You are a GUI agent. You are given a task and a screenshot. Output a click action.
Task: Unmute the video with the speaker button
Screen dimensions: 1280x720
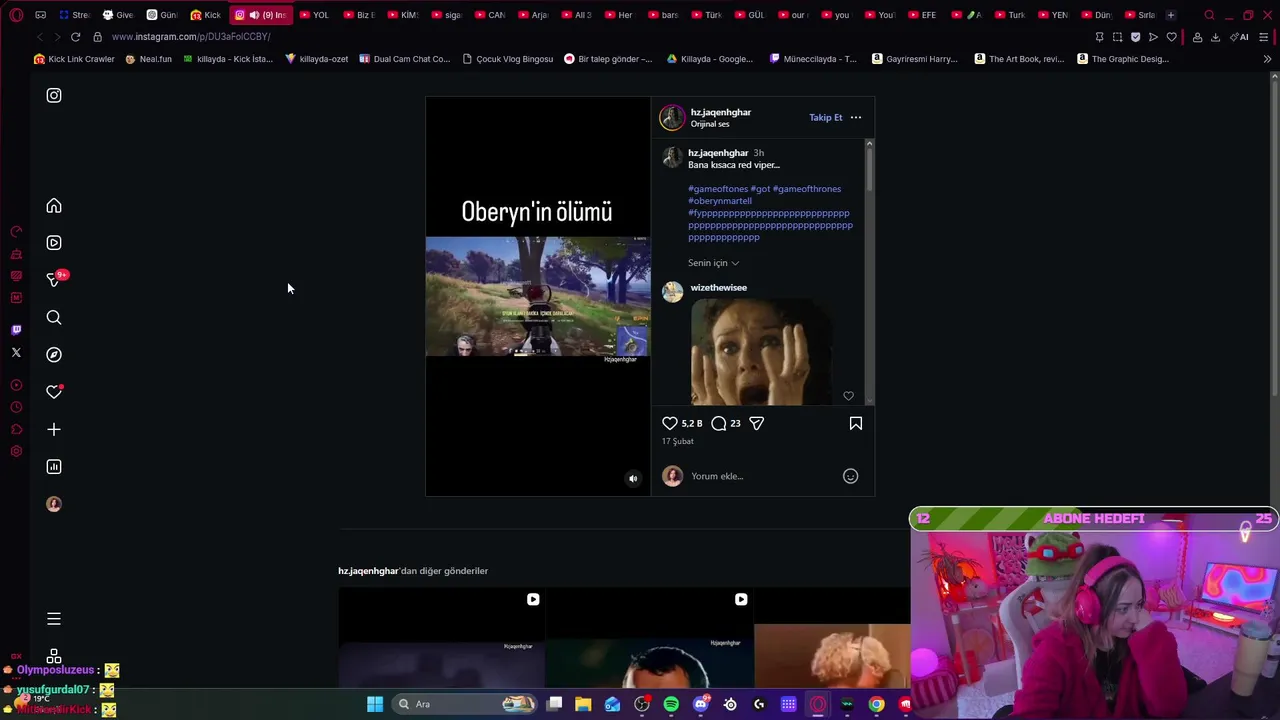(633, 479)
